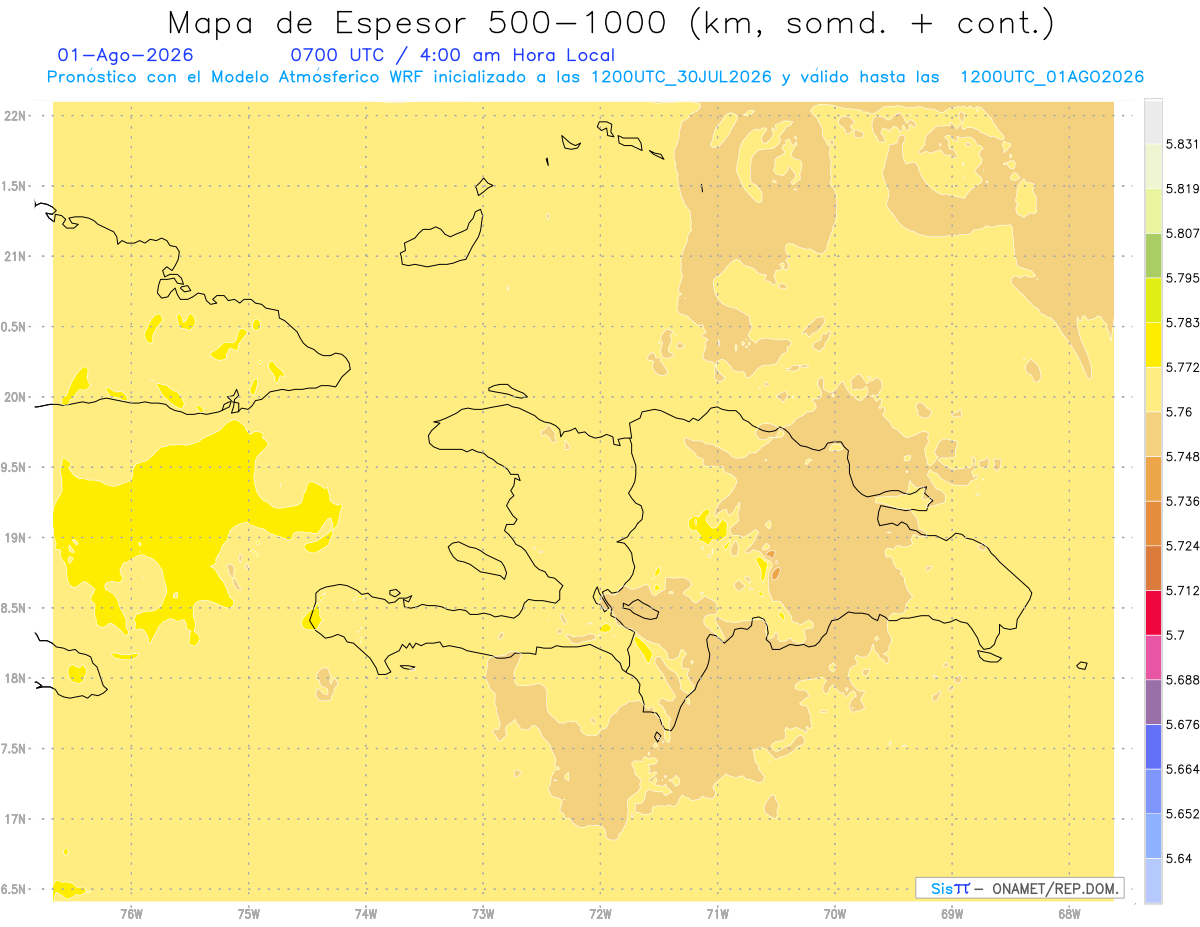Screen dimensions: 1200x927
Task: Click the '19N' latitude label
Action: click(x=17, y=538)
